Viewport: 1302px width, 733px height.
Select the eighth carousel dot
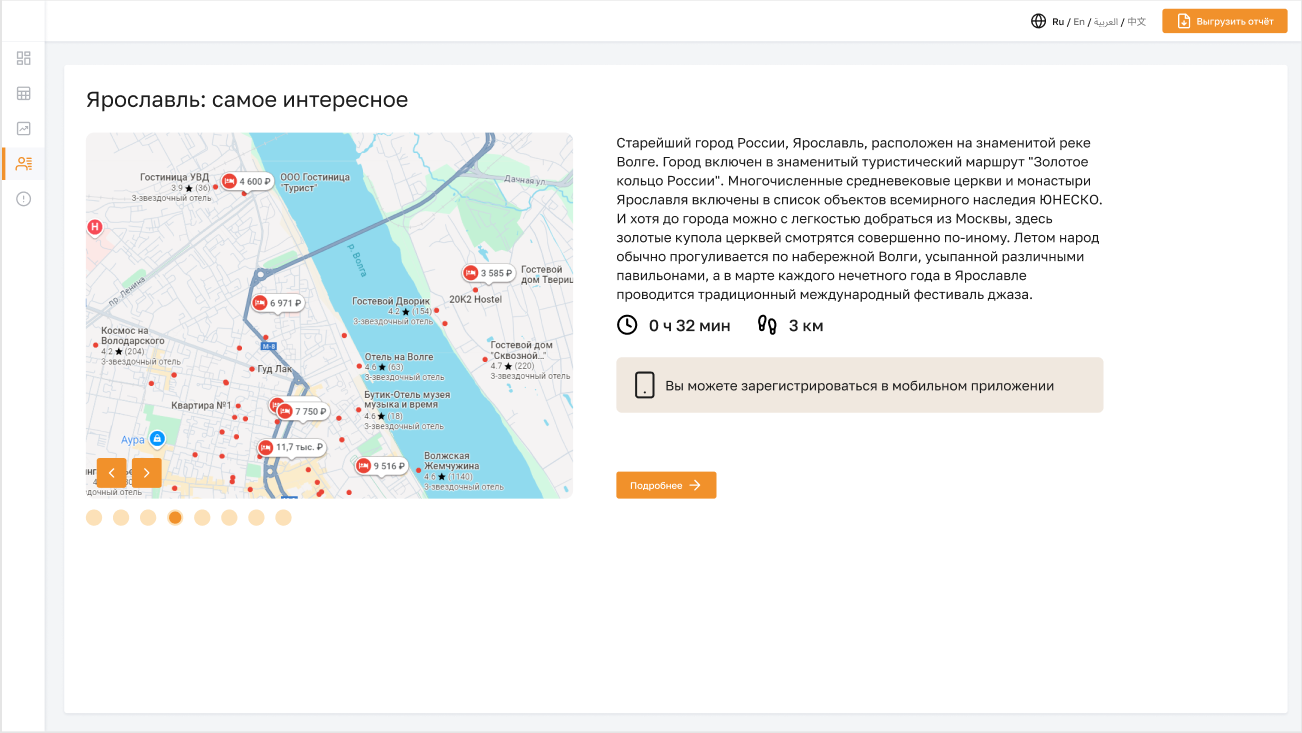(283, 517)
